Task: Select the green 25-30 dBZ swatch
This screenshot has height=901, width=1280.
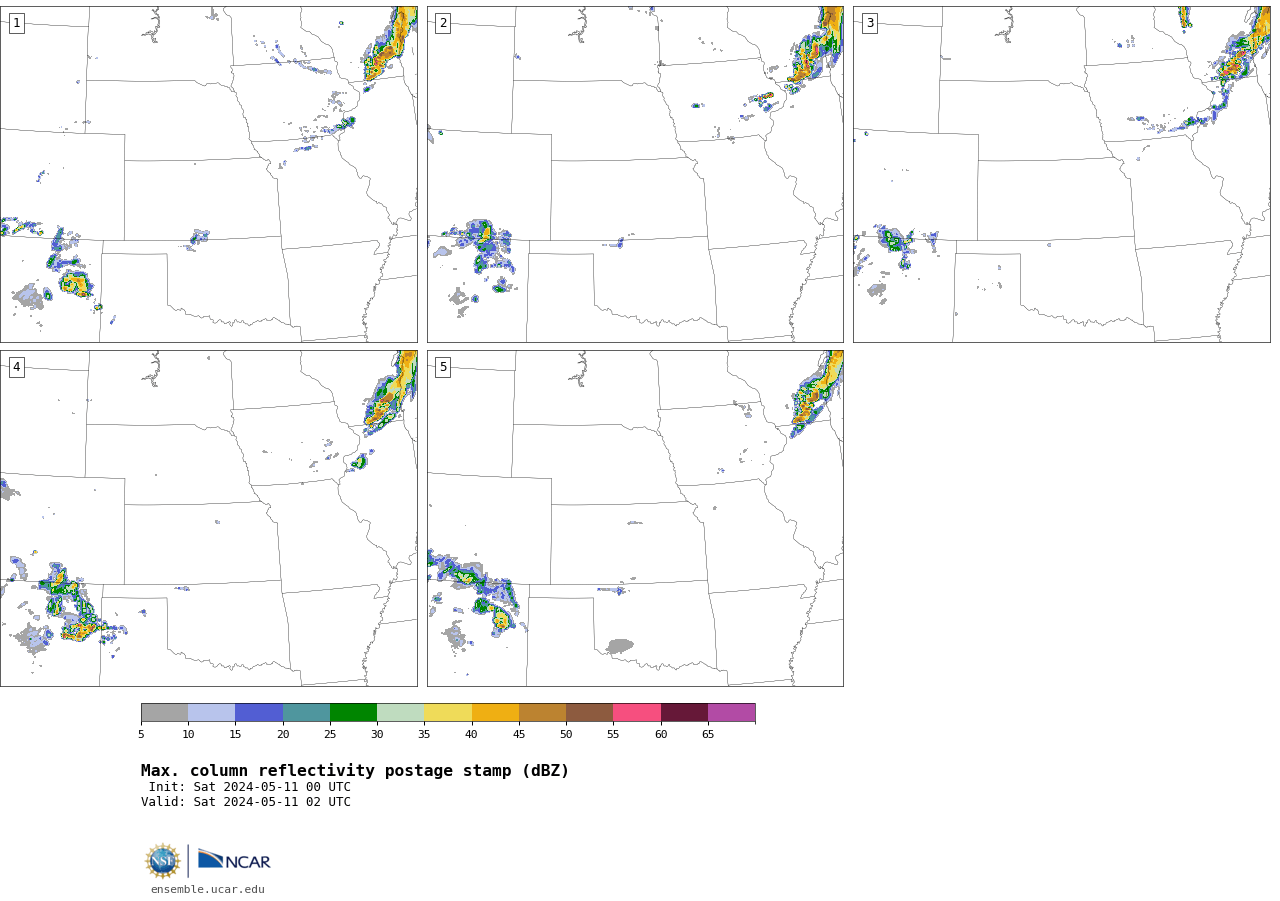Action: pyautogui.click(x=353, y=713)
